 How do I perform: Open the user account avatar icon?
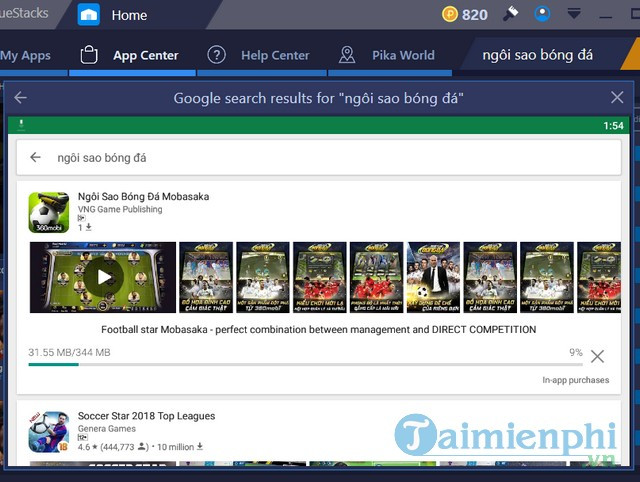point(542,15)
